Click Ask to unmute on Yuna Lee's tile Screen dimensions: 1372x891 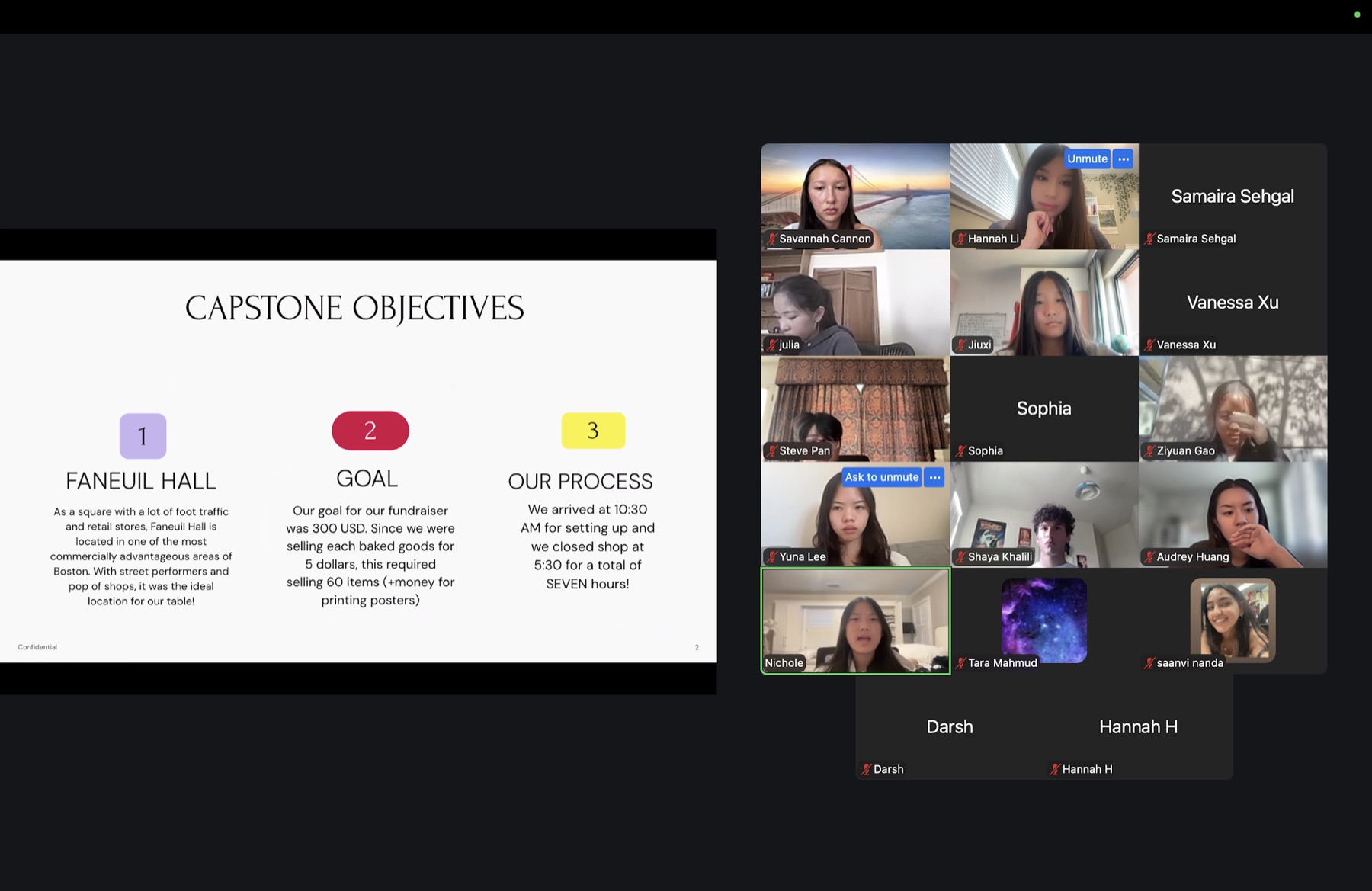point(882,477)
